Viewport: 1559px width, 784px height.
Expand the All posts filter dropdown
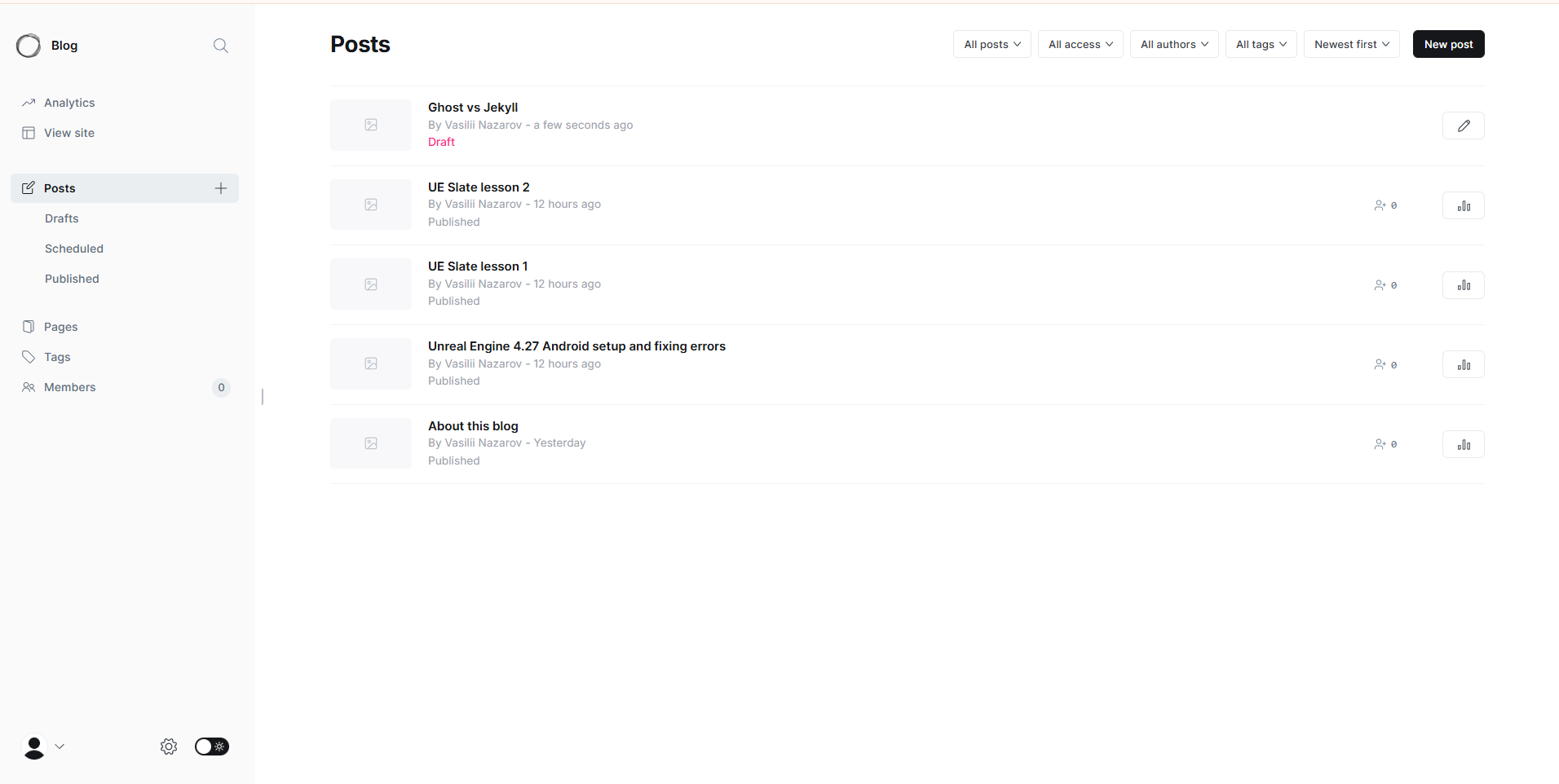tap(991, 44)
